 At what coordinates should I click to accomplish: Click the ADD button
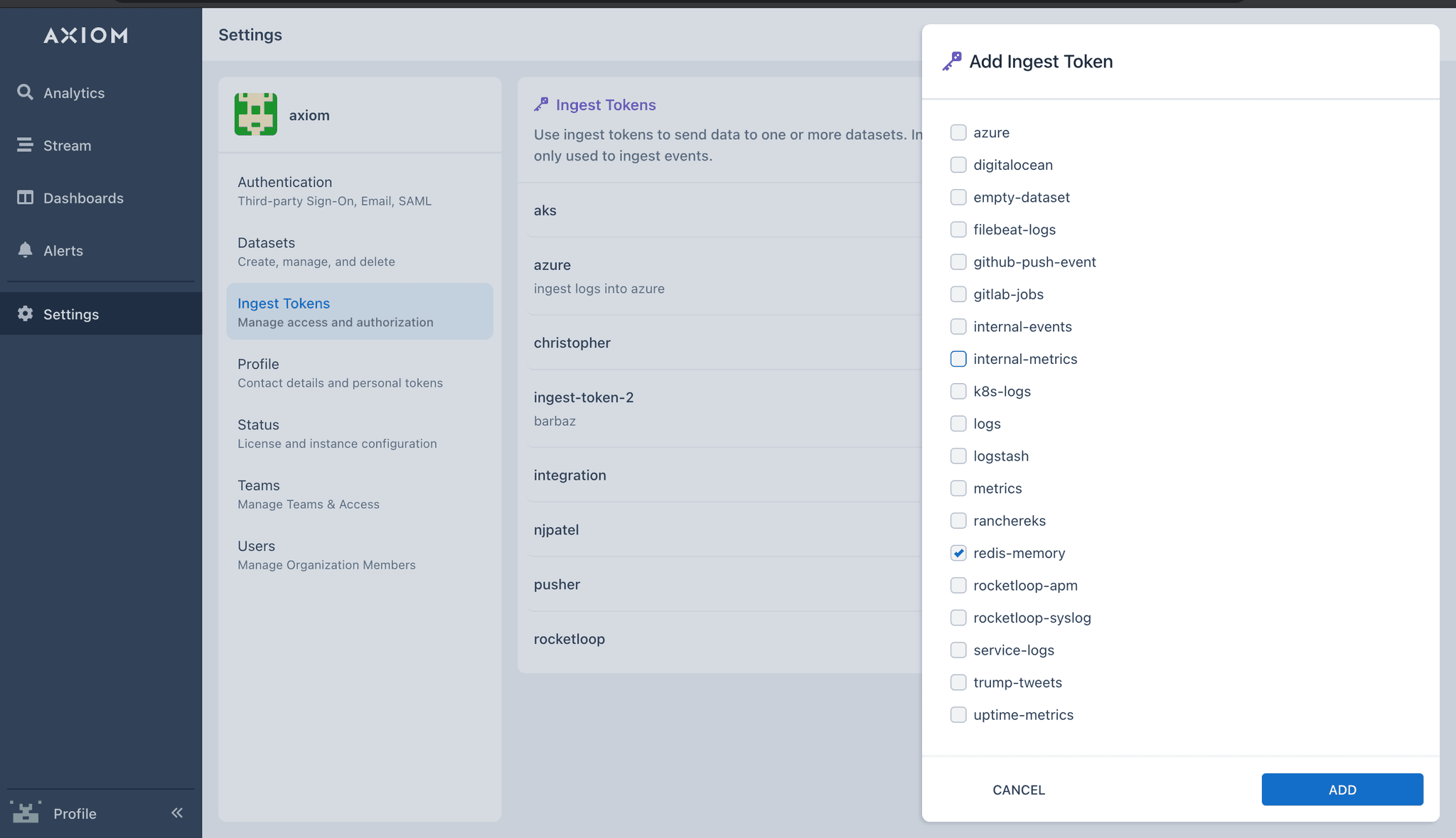click(x=1342, y=789)
